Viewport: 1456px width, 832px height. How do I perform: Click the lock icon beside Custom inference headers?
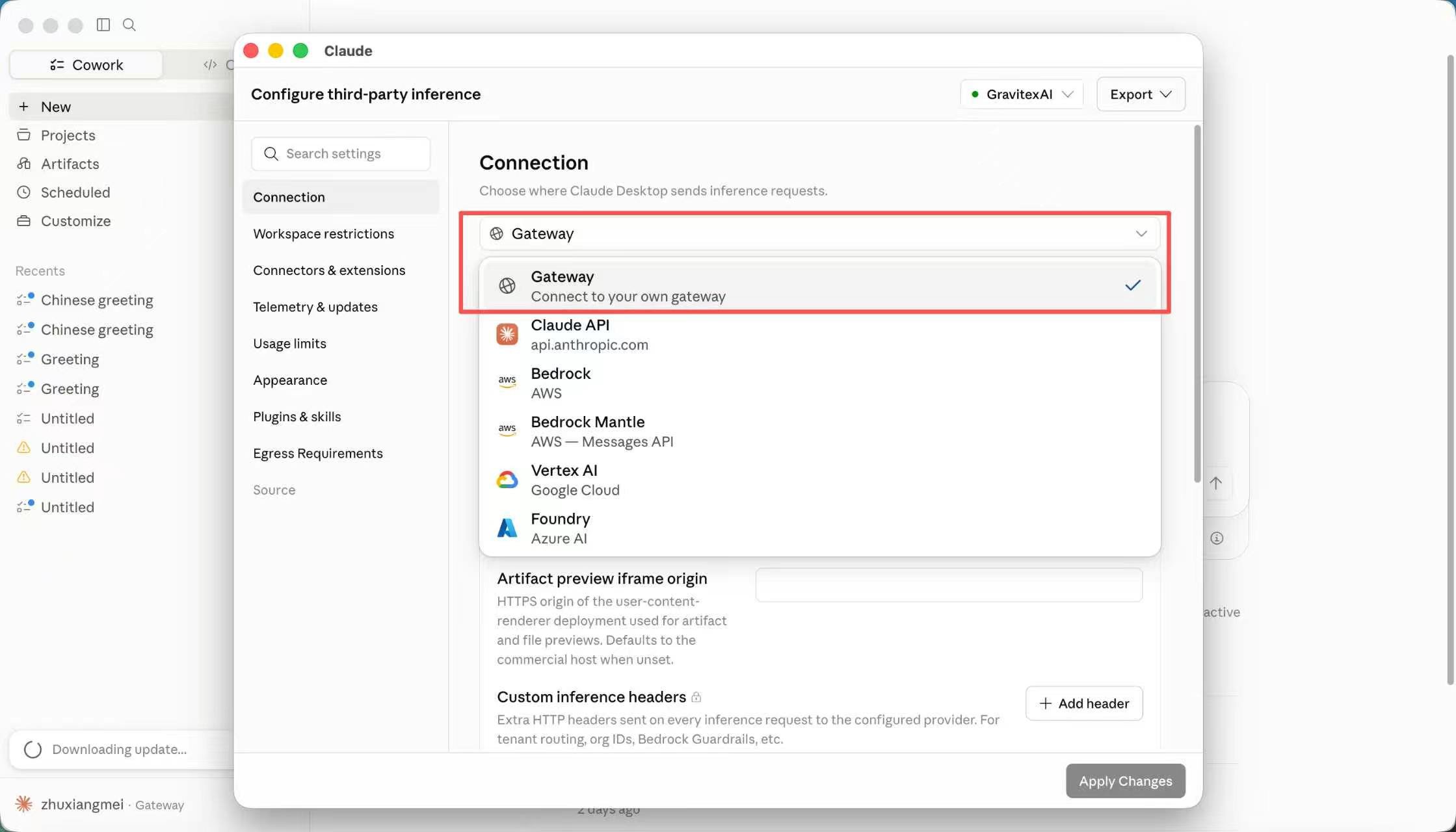click(696, 697)
